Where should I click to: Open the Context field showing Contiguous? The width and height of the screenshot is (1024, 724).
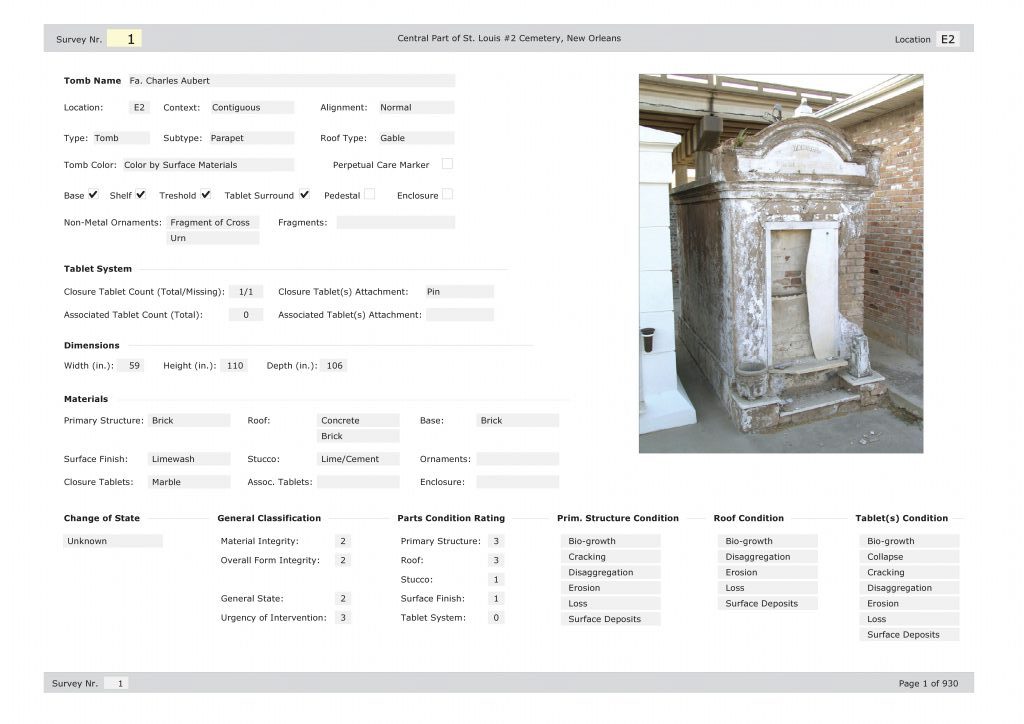(251, 108)
